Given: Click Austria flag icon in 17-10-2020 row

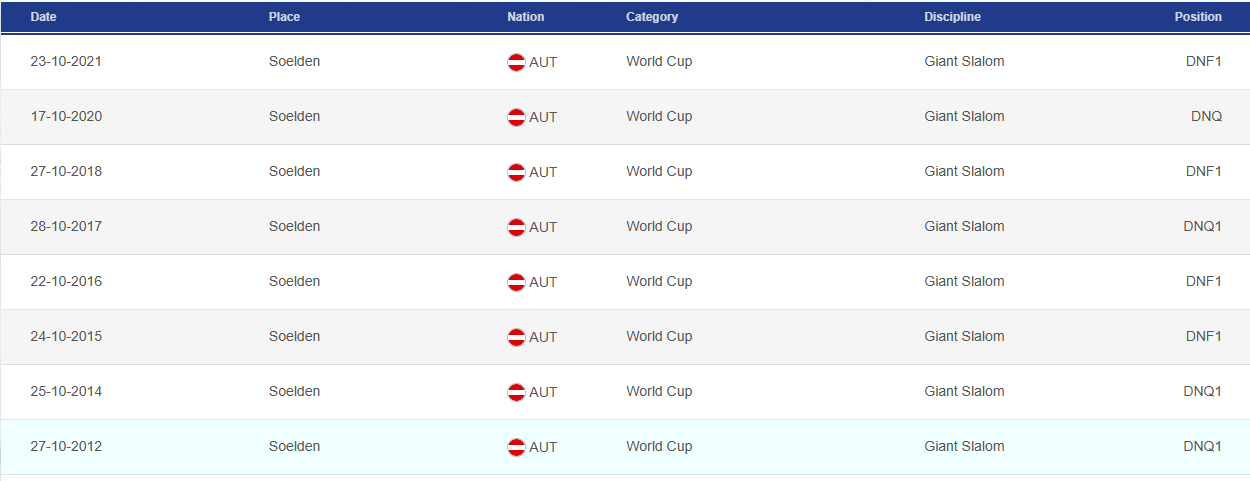Looking at the screenshot, I should click(517, 117).
